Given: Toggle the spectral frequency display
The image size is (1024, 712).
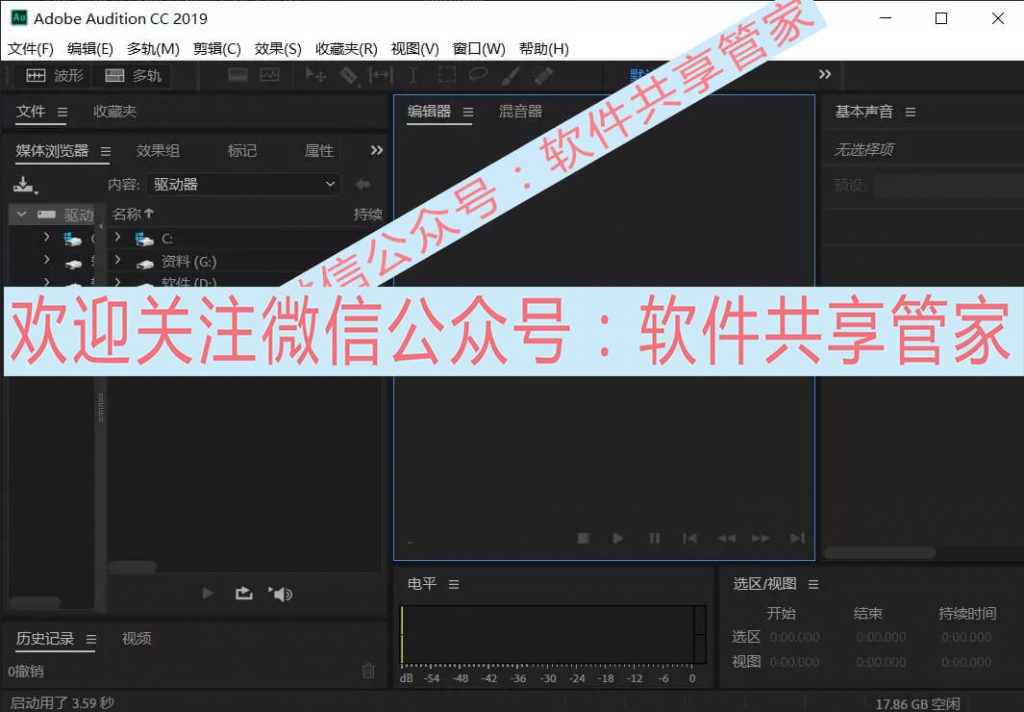Looking at the screenshot, I should [238, 75].
